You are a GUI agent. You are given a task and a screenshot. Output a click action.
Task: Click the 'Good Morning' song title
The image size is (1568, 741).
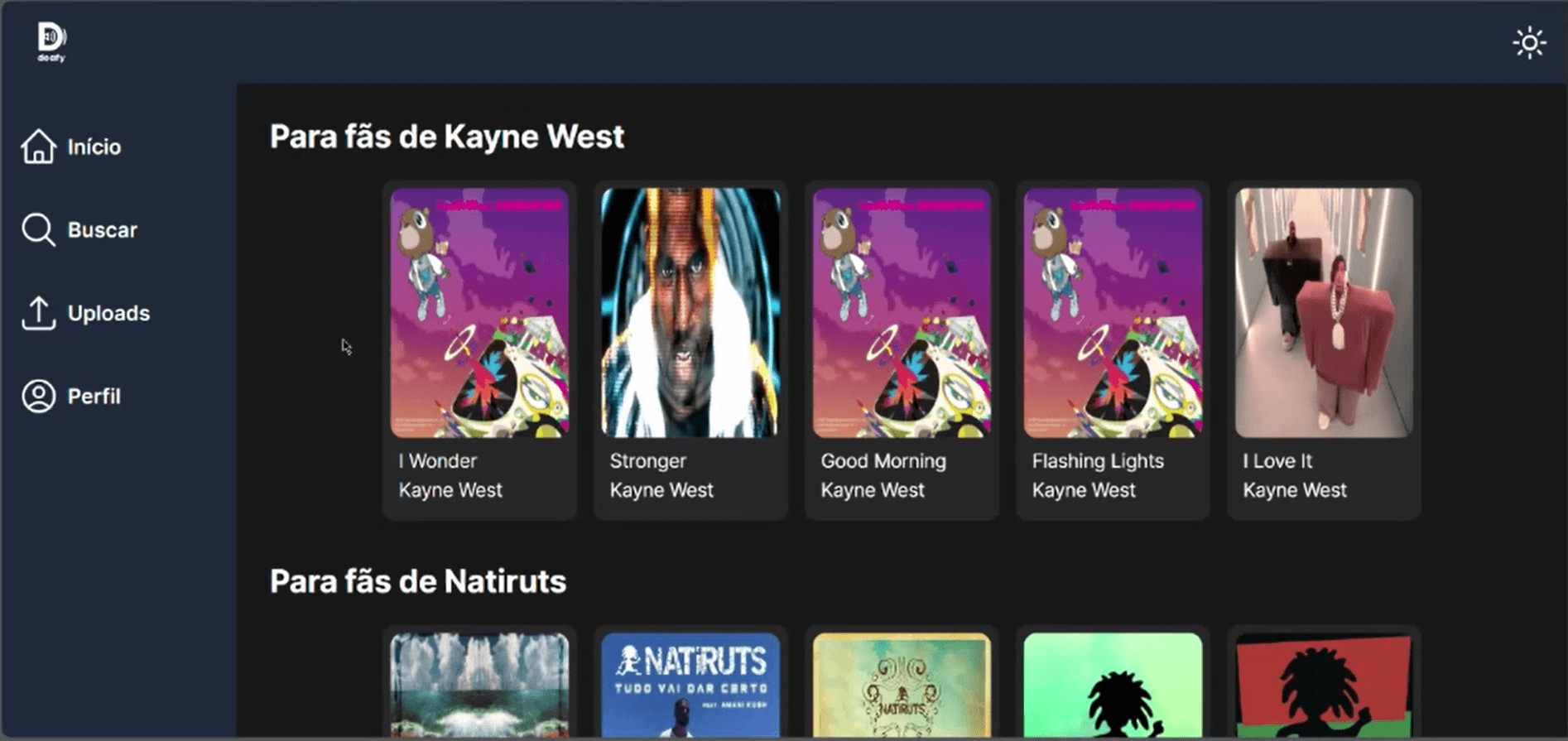[x=883, y=461]
